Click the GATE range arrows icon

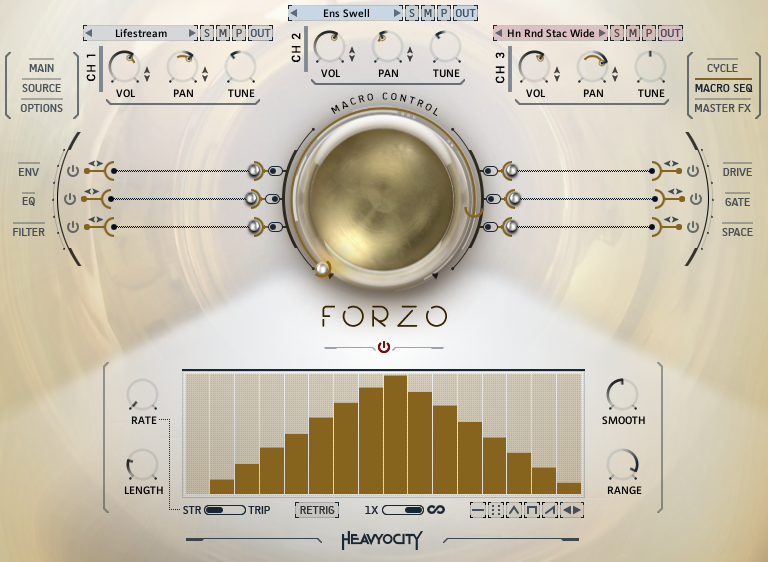[674, 191]
